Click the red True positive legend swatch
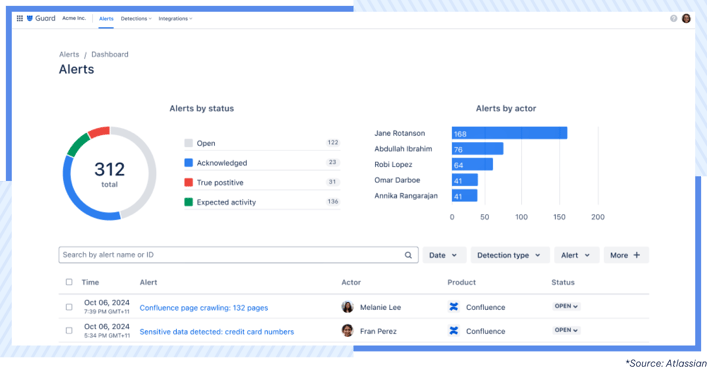 point(188,182)
